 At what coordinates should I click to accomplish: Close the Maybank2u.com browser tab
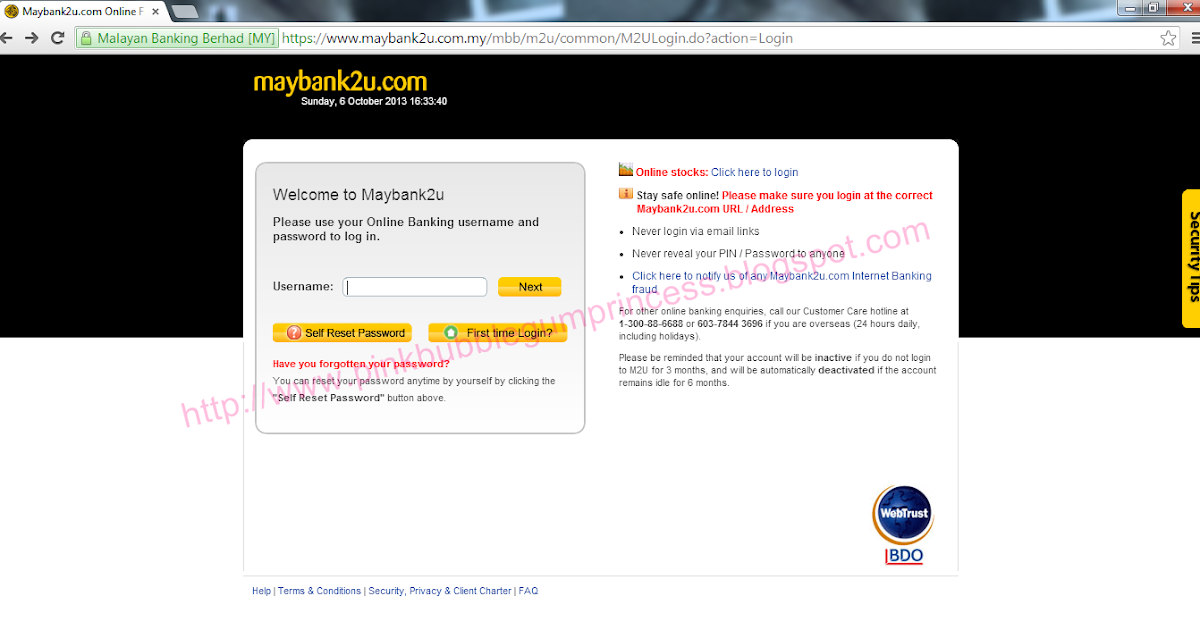(155, 10)
